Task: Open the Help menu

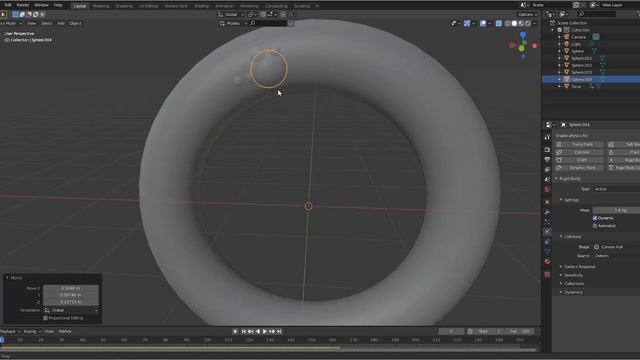Action: 58,5
